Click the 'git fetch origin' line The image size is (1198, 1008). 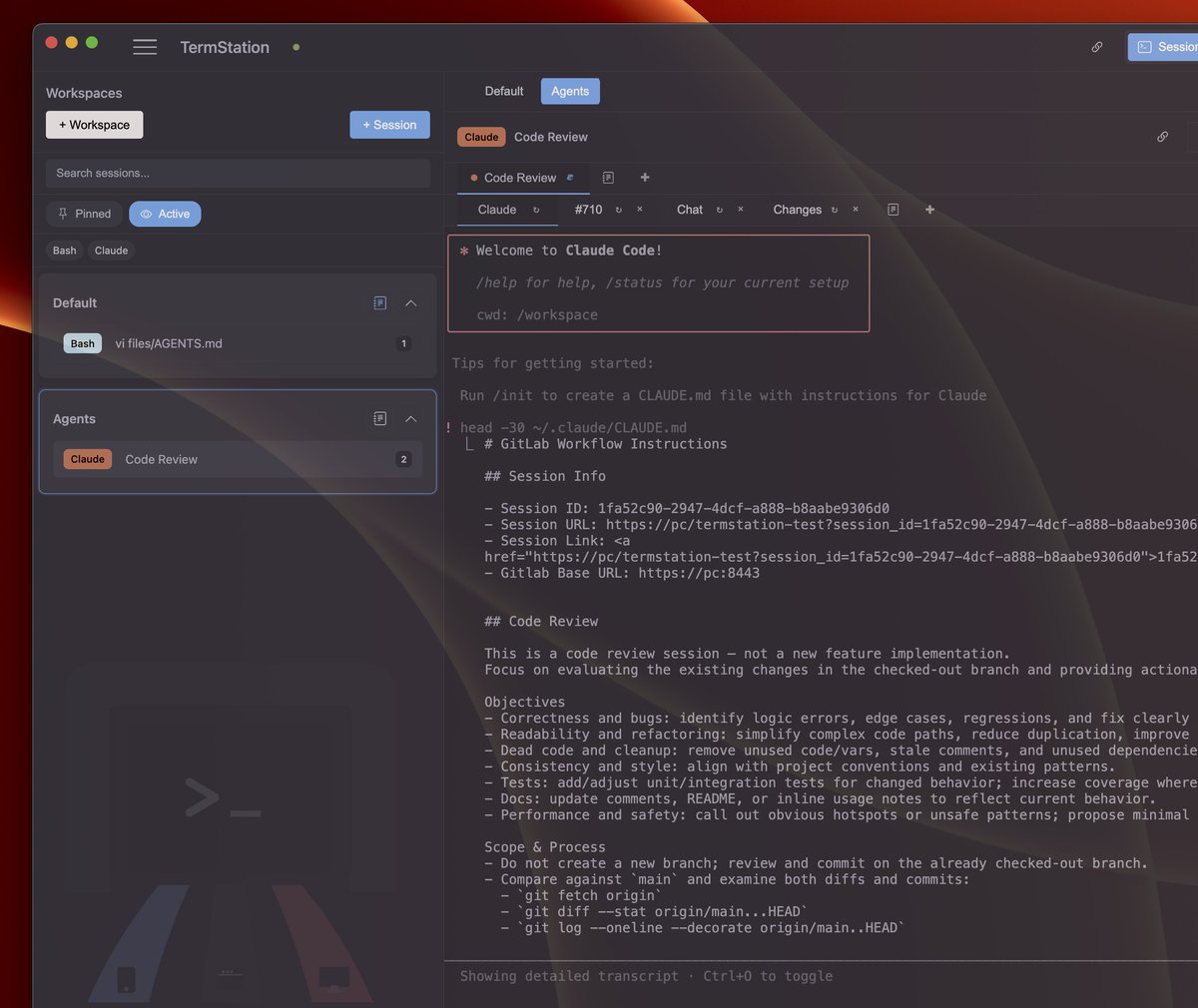pyautogui.click(x=581, y=895)
